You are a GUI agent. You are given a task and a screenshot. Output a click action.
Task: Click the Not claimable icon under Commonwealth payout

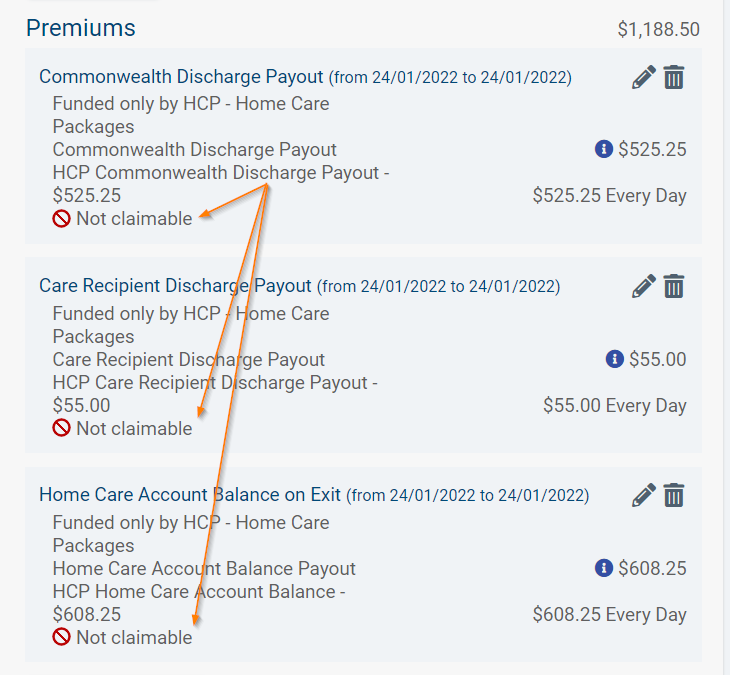point(61,218)
